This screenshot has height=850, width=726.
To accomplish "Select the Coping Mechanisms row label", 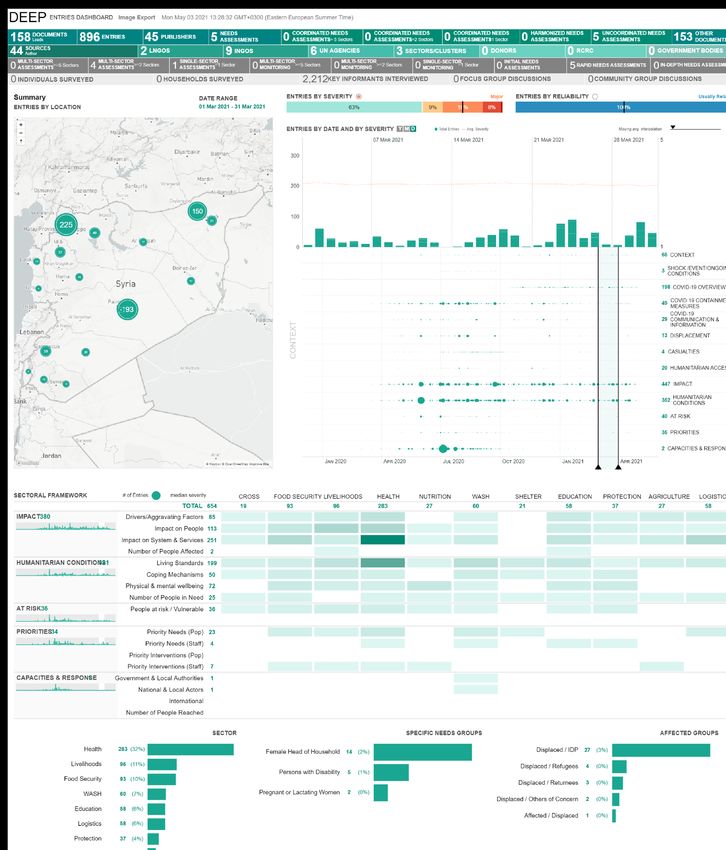I will (x=175, y=575).
